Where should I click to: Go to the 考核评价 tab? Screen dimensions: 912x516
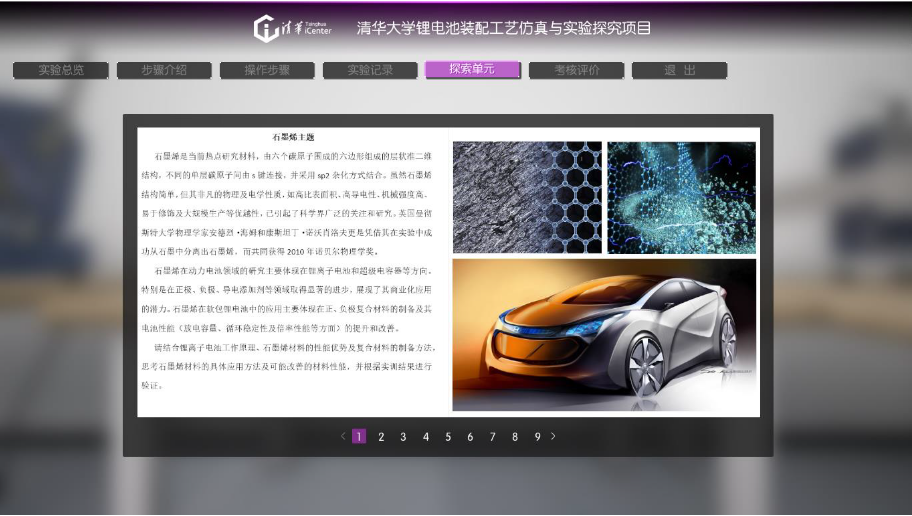pos(577,70)
